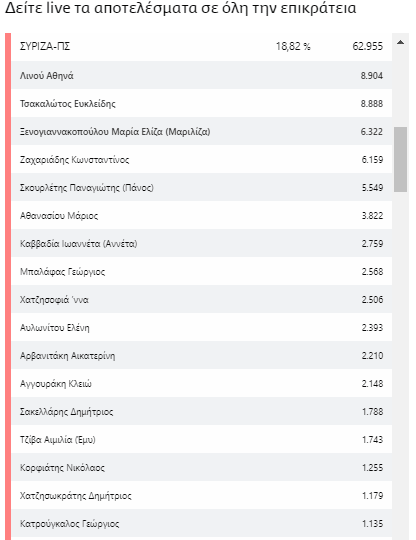Collapse the ΣΥΡΙΖΑ-ΠΣ party row
This screenshot has height=540, width=416.
202,47
